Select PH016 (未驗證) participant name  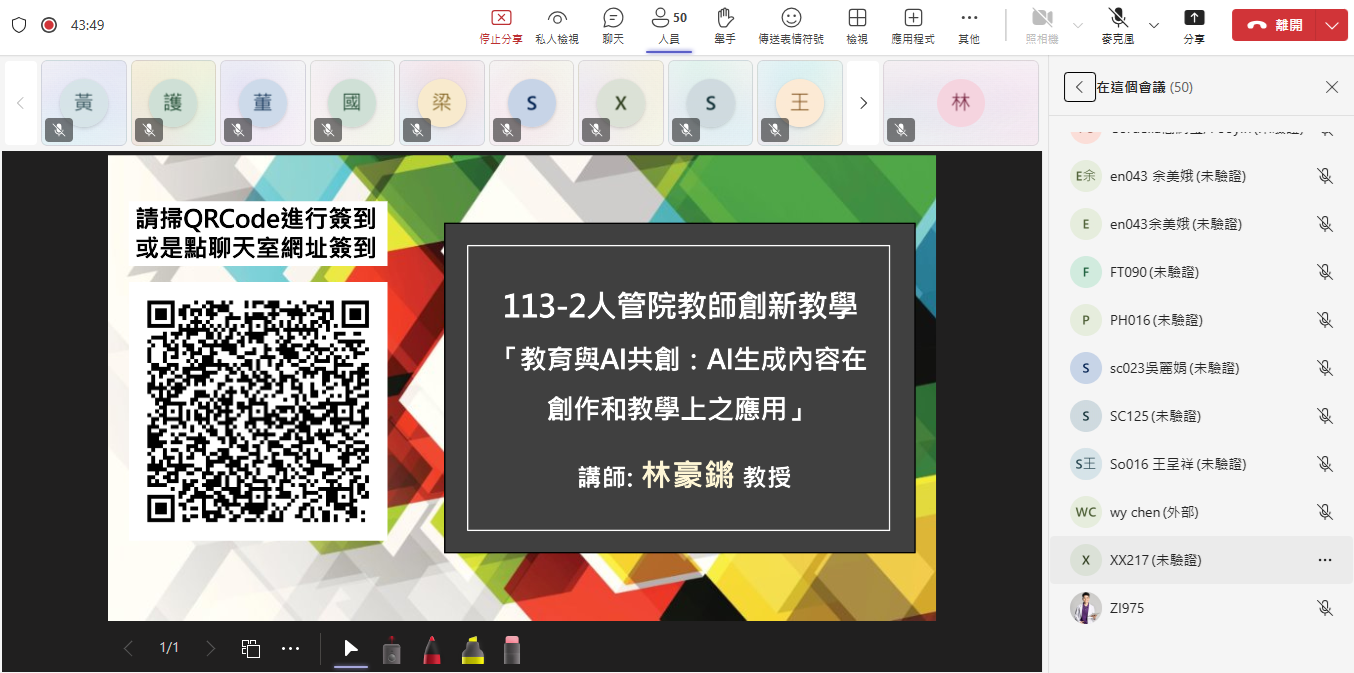(x=1156, y=320)
